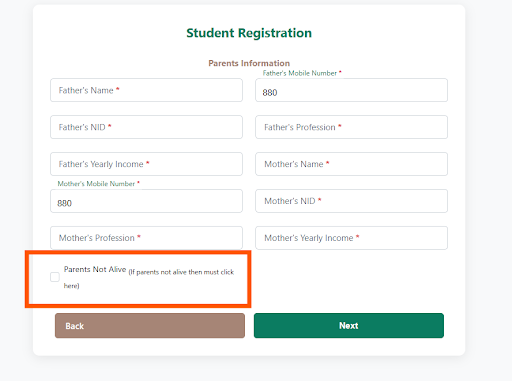Focus the Mother's NID field
Viewport: 512px width, 381px height.
click(x=351, y=201)
